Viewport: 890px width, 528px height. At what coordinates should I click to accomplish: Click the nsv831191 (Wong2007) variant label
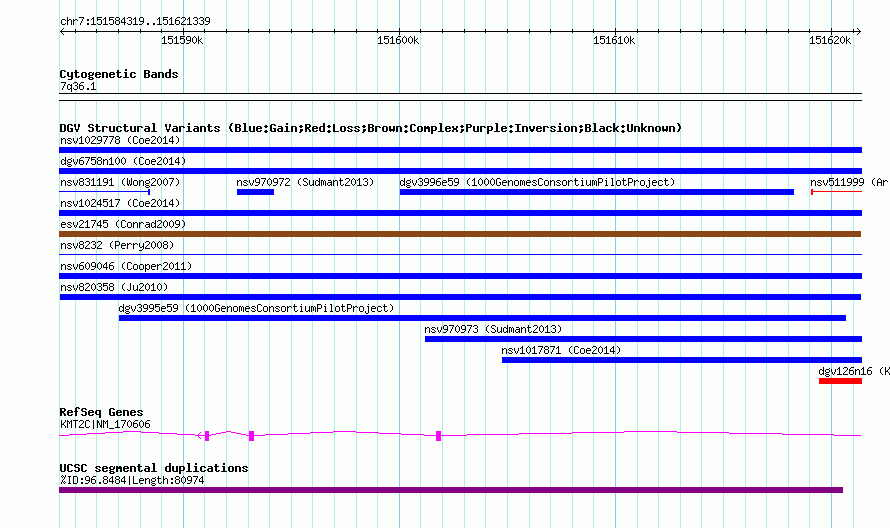(x=120, y=182)
